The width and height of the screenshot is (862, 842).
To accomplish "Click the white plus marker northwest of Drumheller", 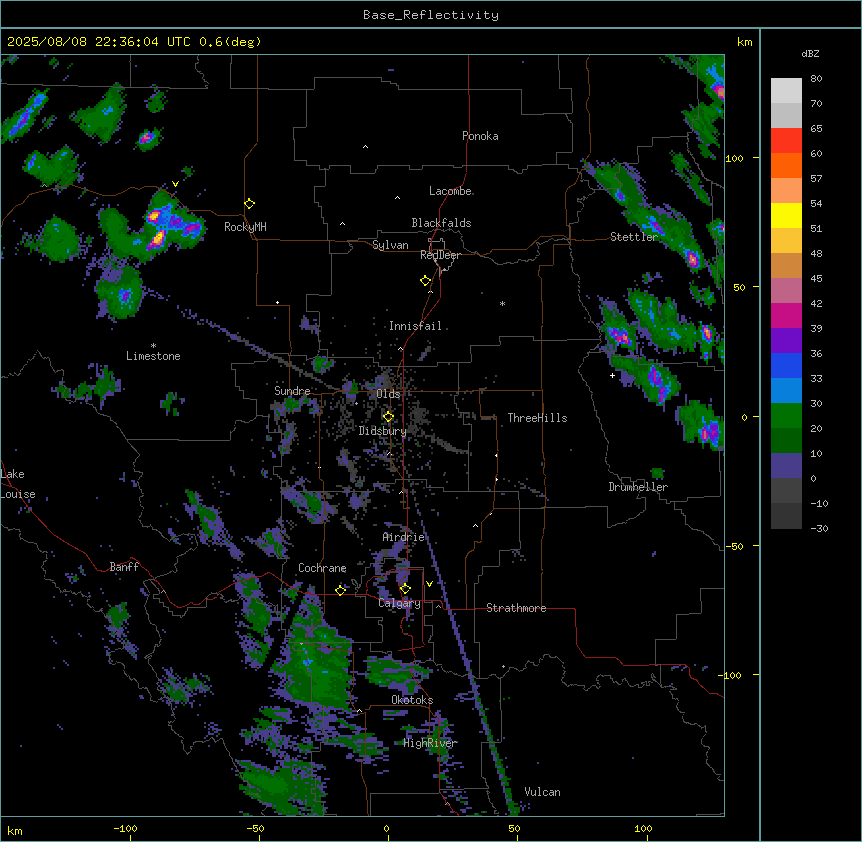I will click(x=612, y=375).
